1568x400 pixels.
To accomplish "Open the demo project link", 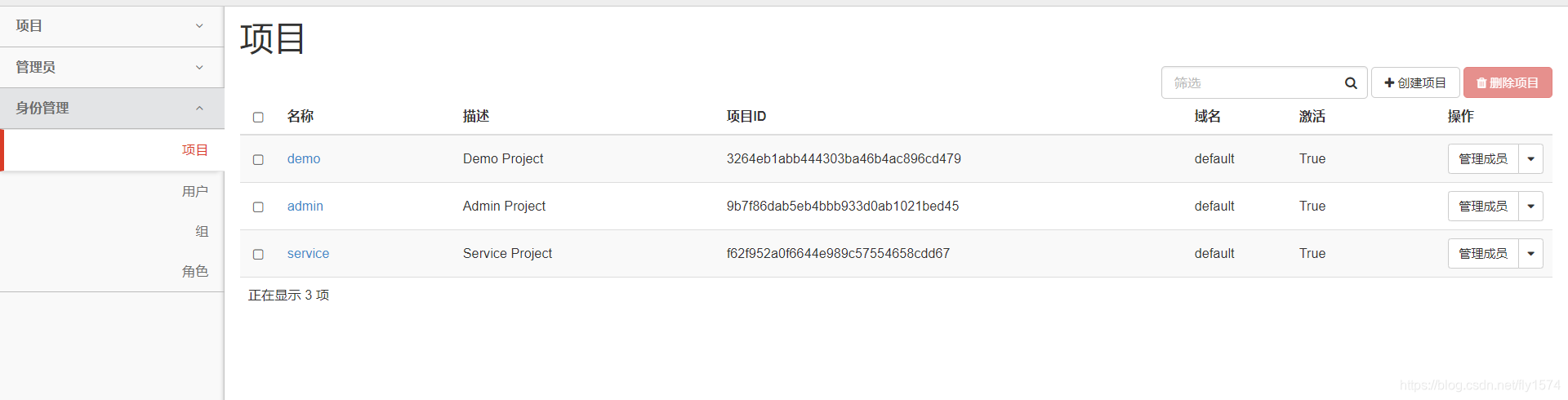I will [x=304, y=159].
